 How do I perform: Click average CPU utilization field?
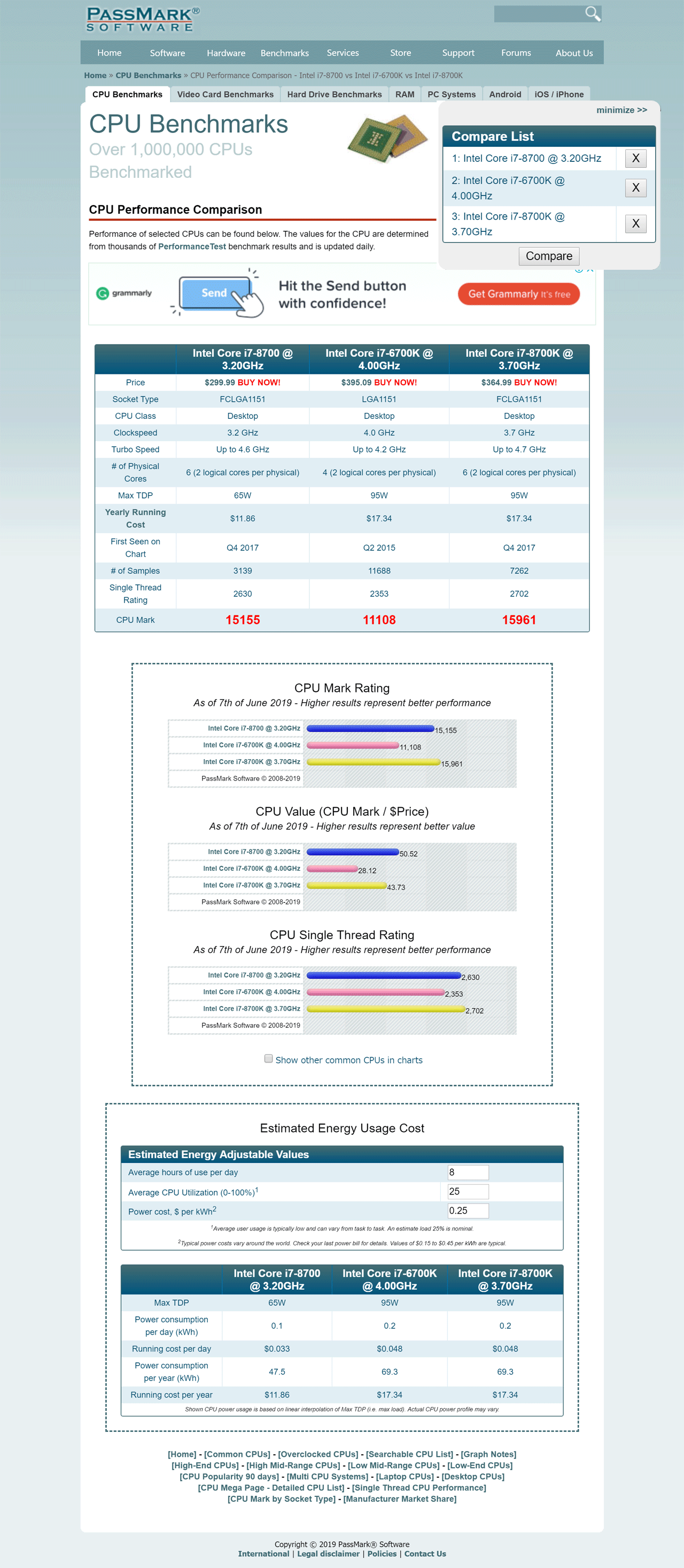tap(468, 1191)
